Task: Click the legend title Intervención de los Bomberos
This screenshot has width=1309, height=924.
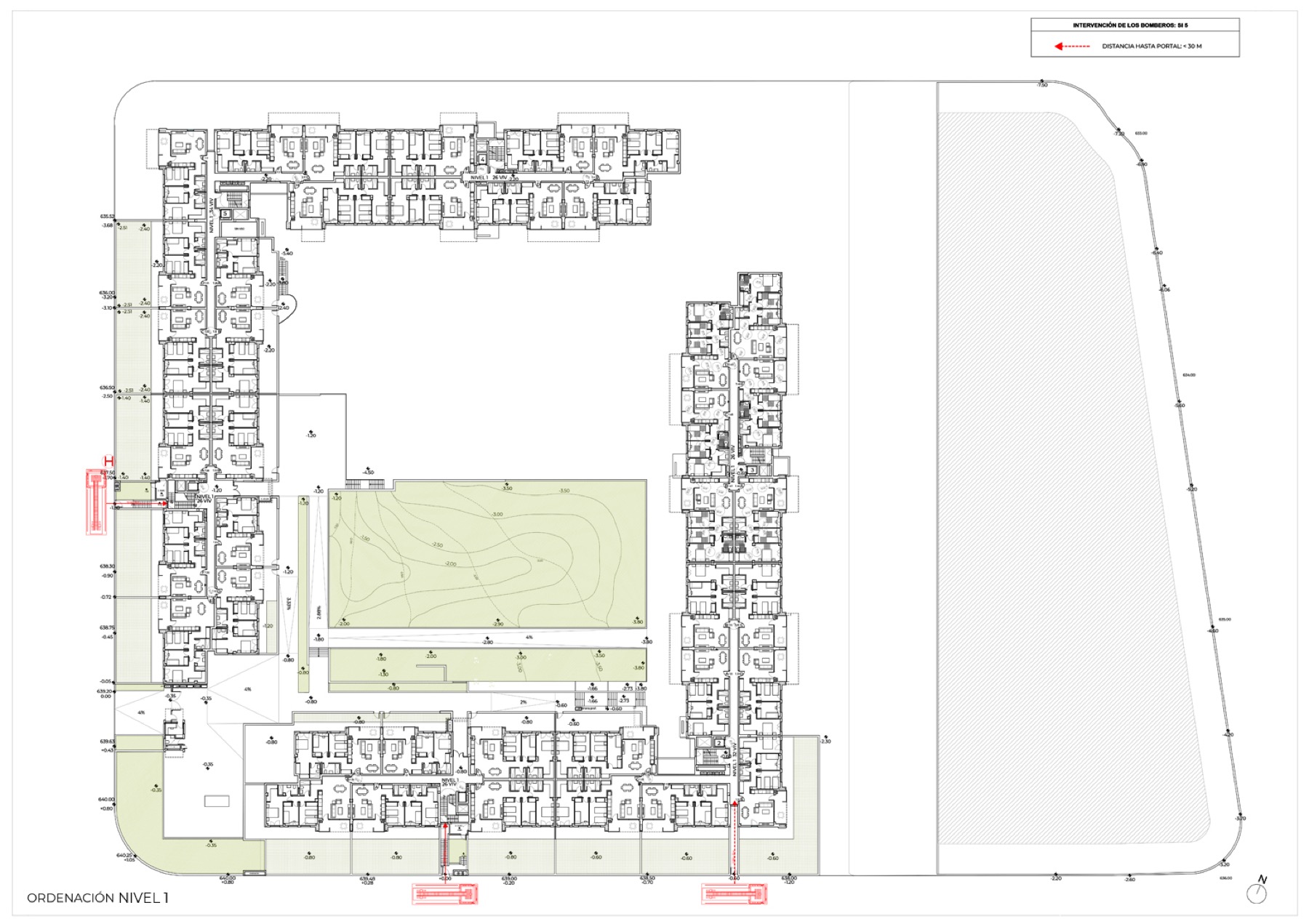Action: 1131,25
